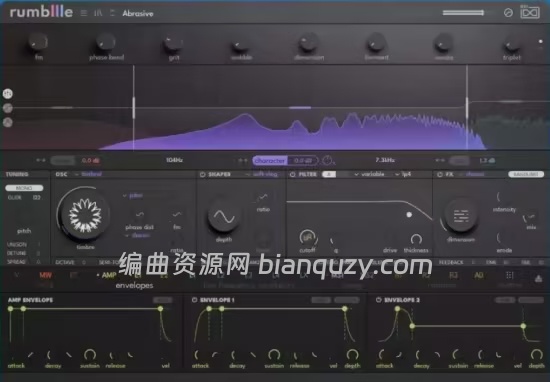Viewport: 550px width, 382px height.
Task: Click the white filter curve handle
Action: point(409,215)
